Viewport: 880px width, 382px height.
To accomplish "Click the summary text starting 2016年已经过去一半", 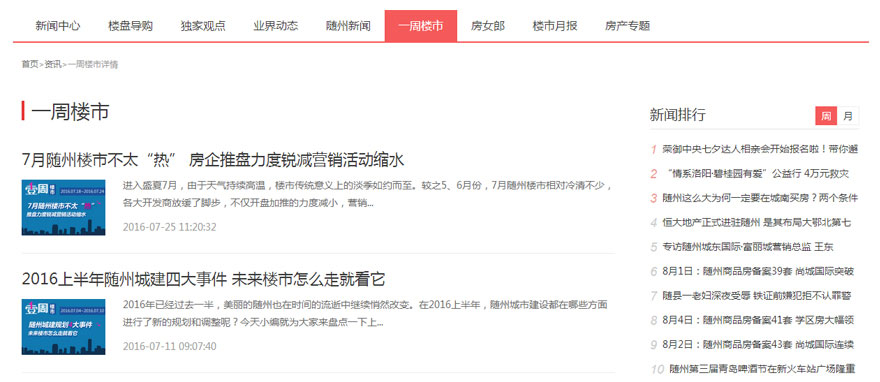I will pos(365,314).
